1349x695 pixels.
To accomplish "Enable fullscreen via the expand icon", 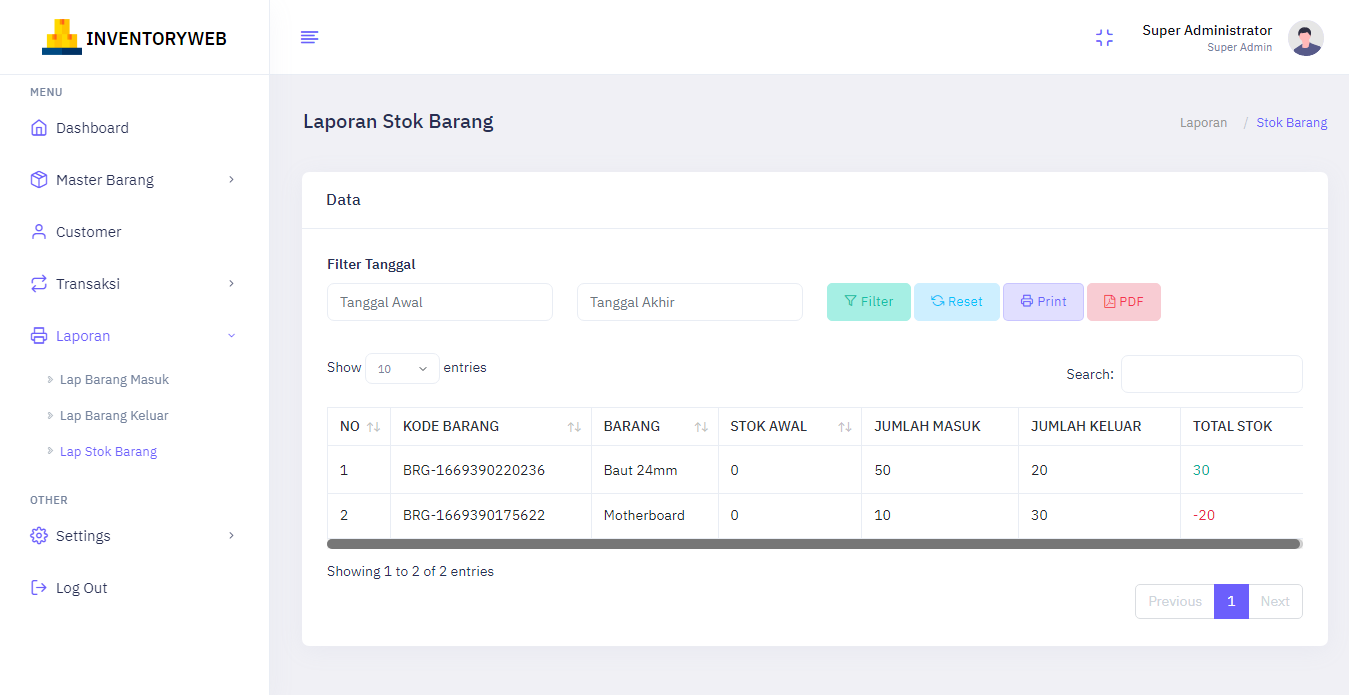I will pyautogui.click(x=1104, y=37).
